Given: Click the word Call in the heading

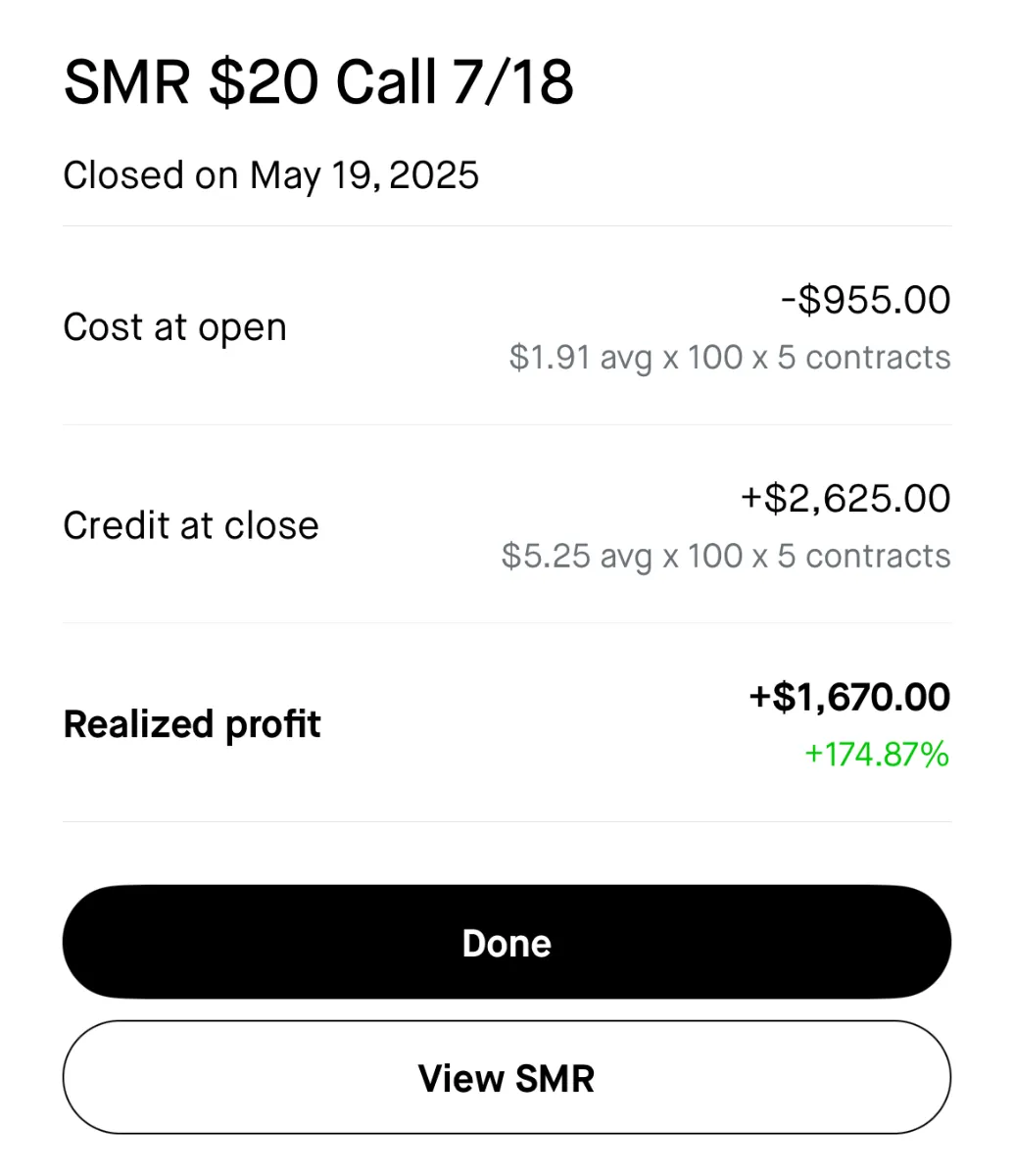Looking at the screenshot, I should point(386,82).
